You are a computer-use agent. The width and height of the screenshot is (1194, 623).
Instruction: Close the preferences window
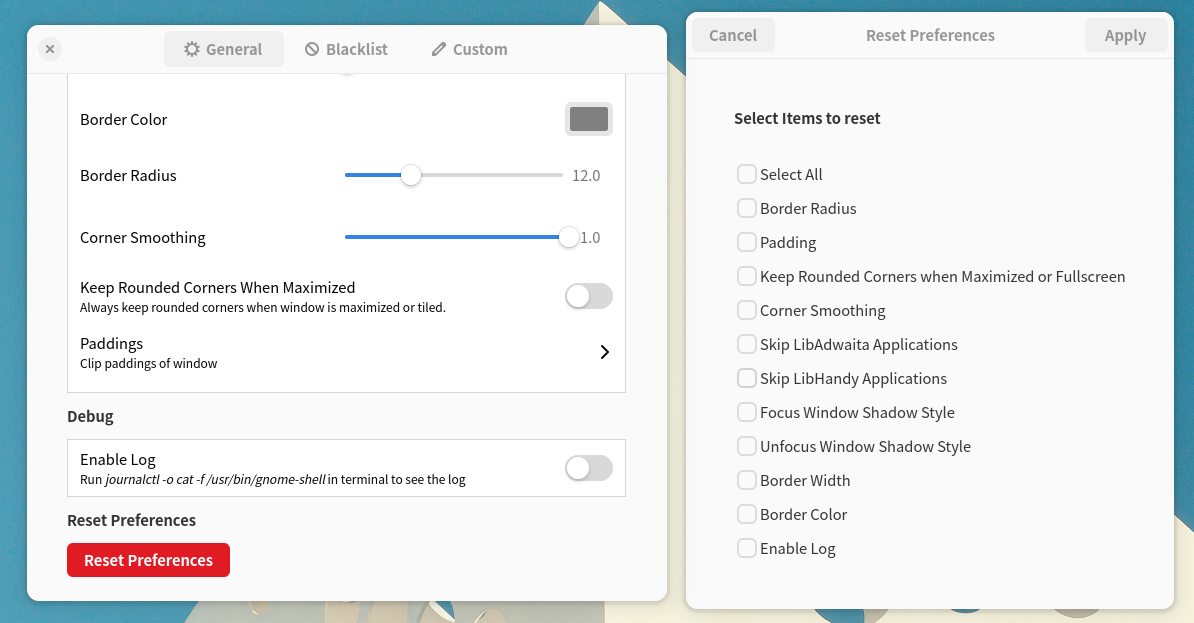(x=49, y=50)
